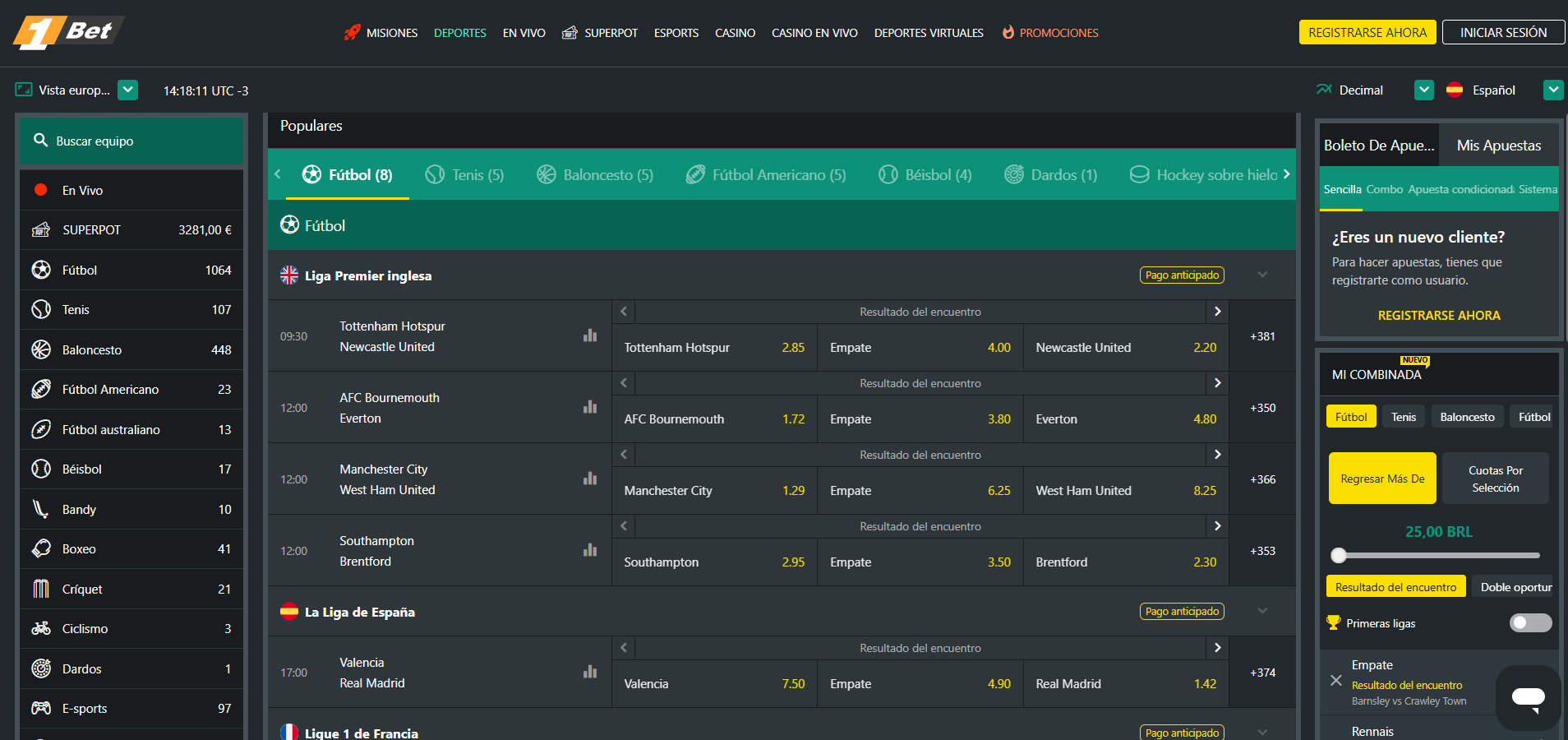This screenshot has width=1568, height=740.
Task: Open CASINO EN VIVO menu item
Action: coord(814,33)
